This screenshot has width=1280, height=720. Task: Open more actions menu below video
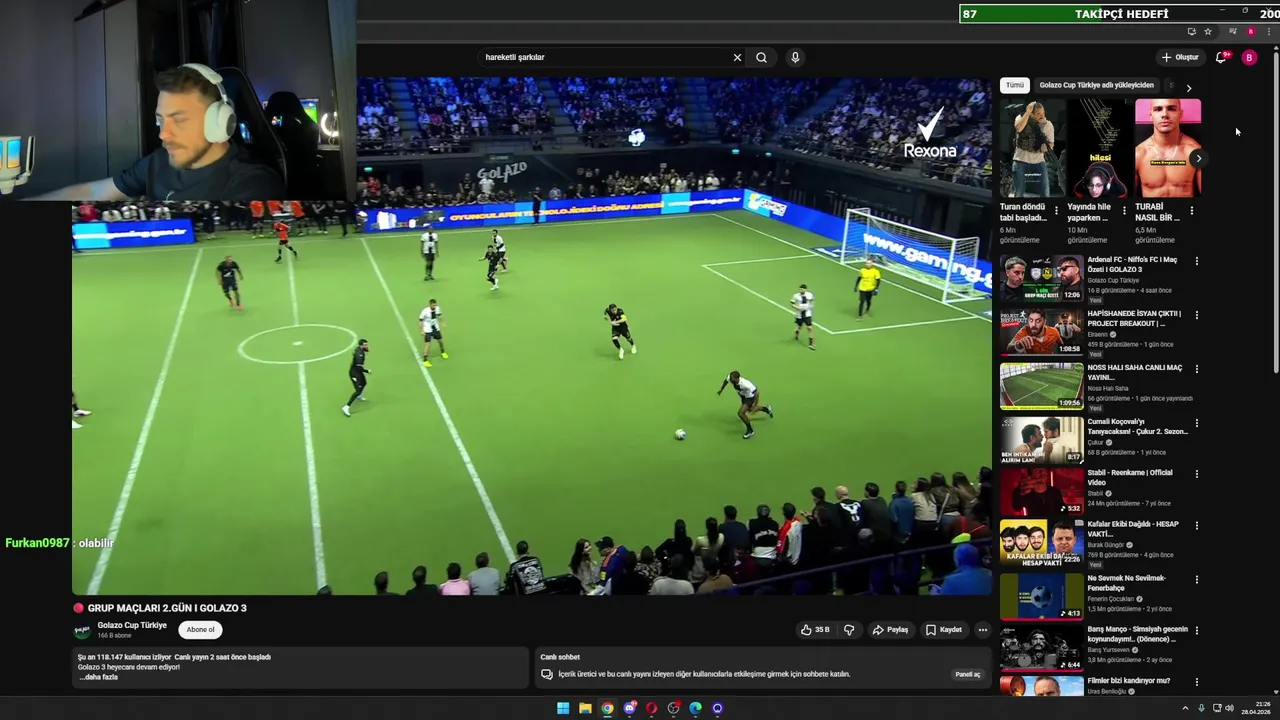tap(982, 630)
